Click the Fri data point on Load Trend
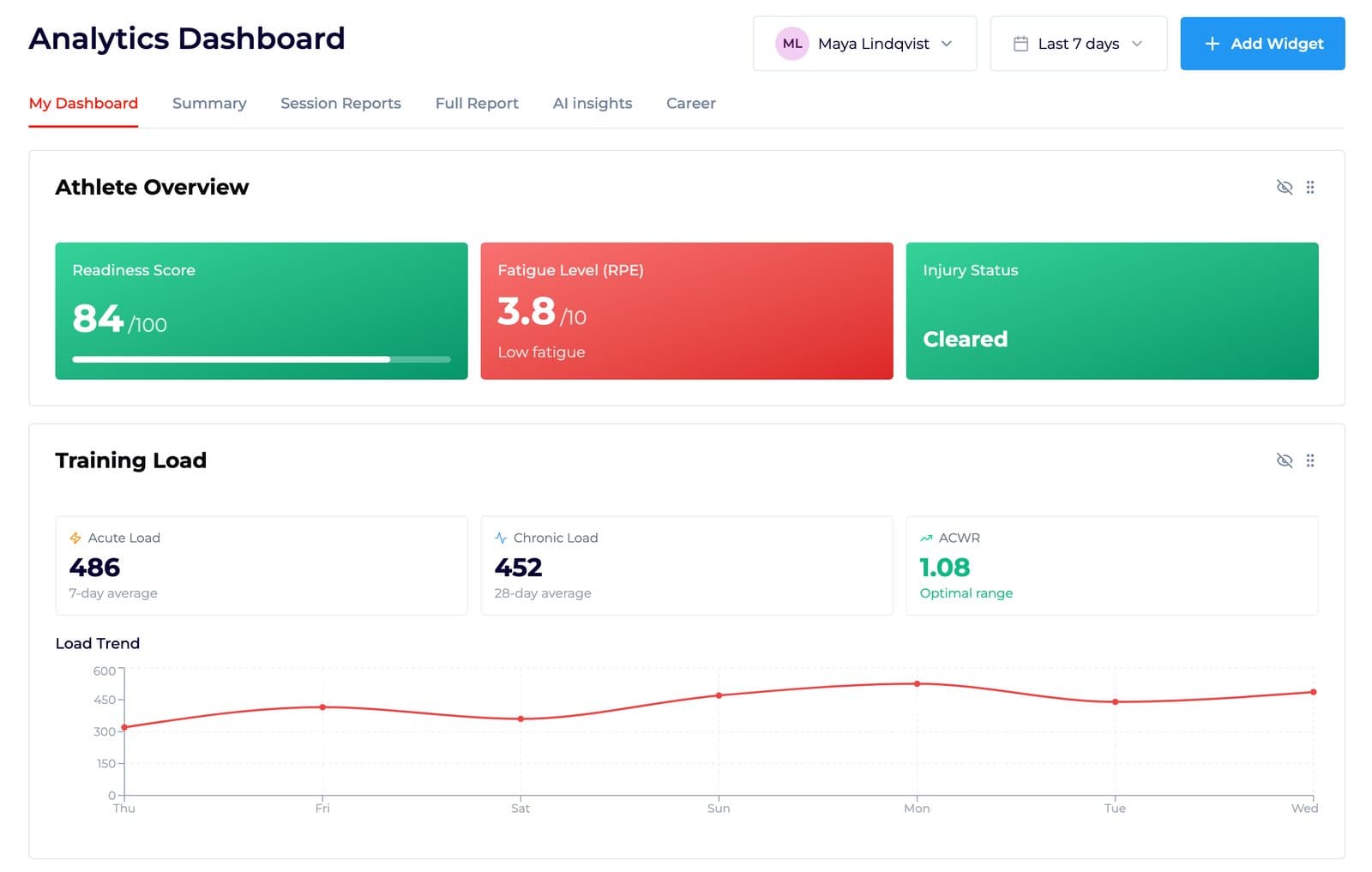Viewport: 1372px width, 872px height. [x=322, y=707]
